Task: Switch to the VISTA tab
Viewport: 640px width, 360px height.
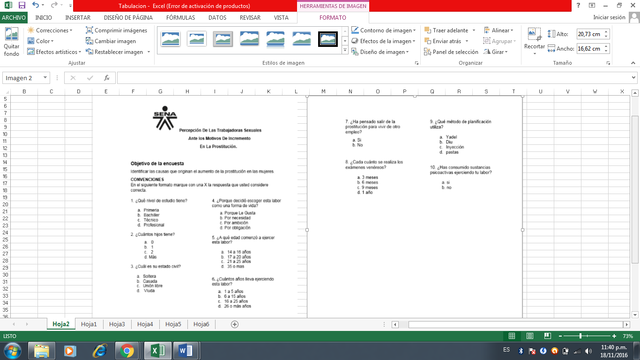Action: coord(281,18)
